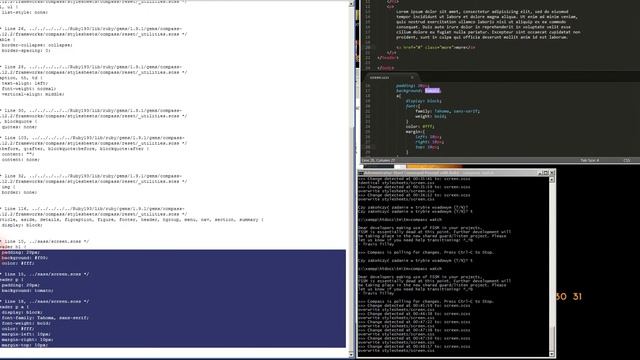Click 'font-weight: normal;' in compiled CSS
The height and width of the screenshot is (360, 640).
tap(29, 89)
